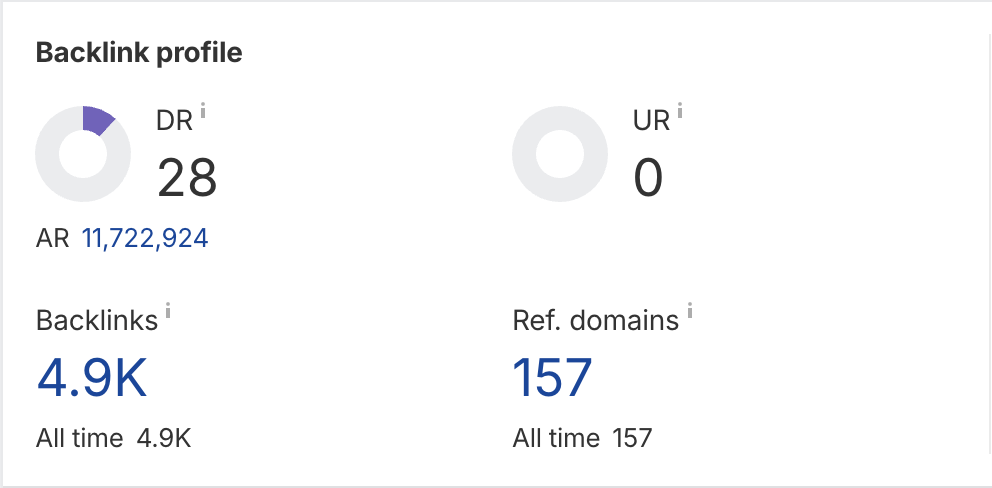Image resolution: width=992 pixels, height=488 pixels.
Task: Click the UR donut chart
Action: [x=559, y=154]
